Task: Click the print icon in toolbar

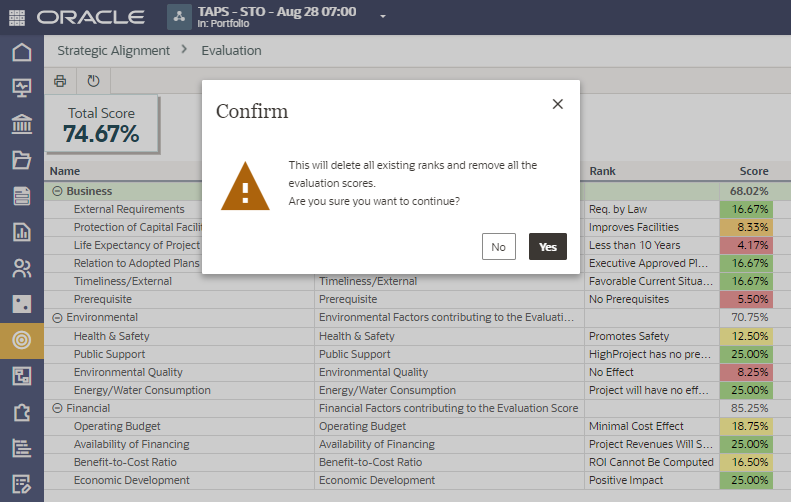Action: [x=60, y=81]
